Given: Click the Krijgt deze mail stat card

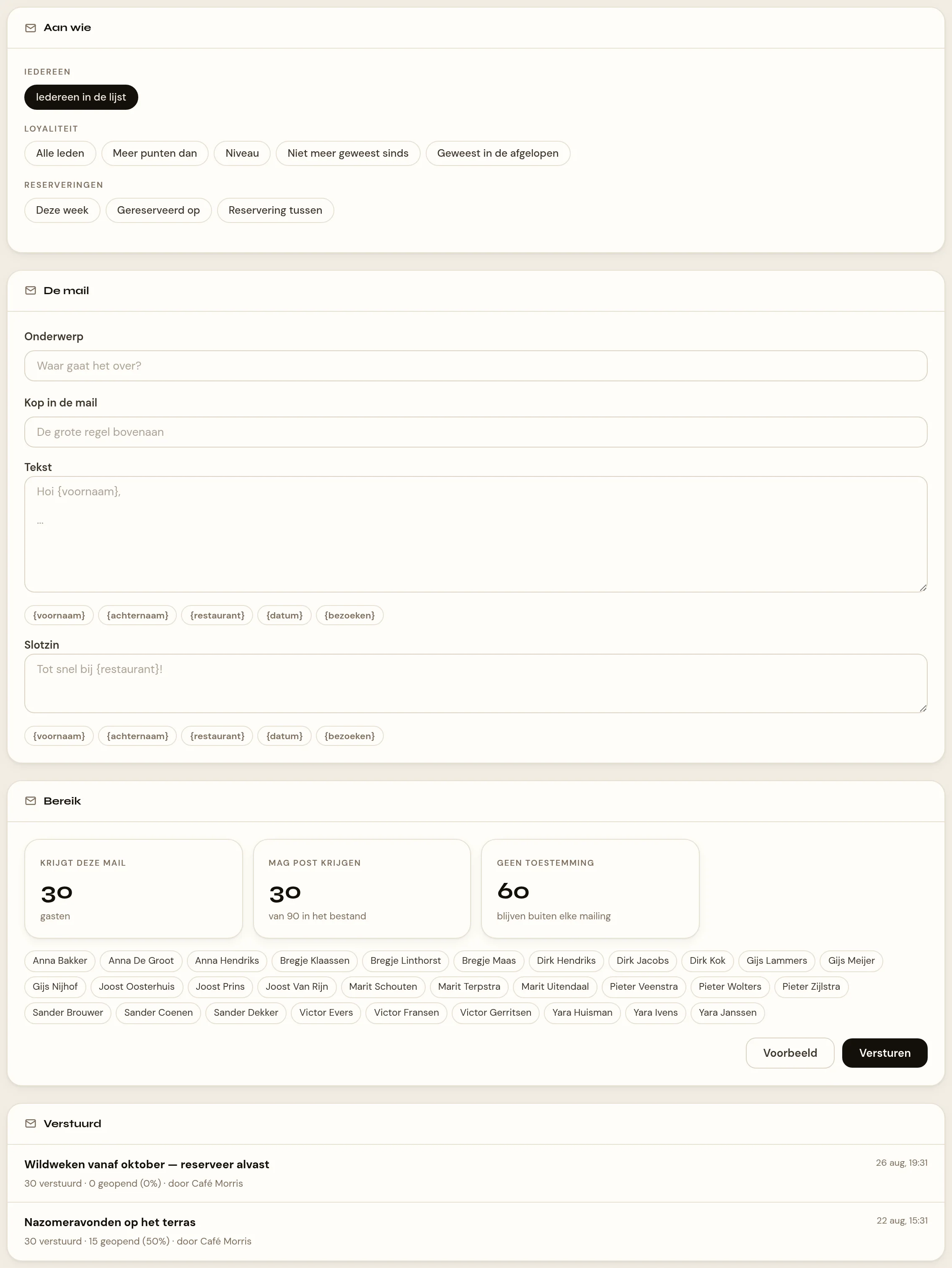Looking at the screenshot, I should click(x=134, y=888).
